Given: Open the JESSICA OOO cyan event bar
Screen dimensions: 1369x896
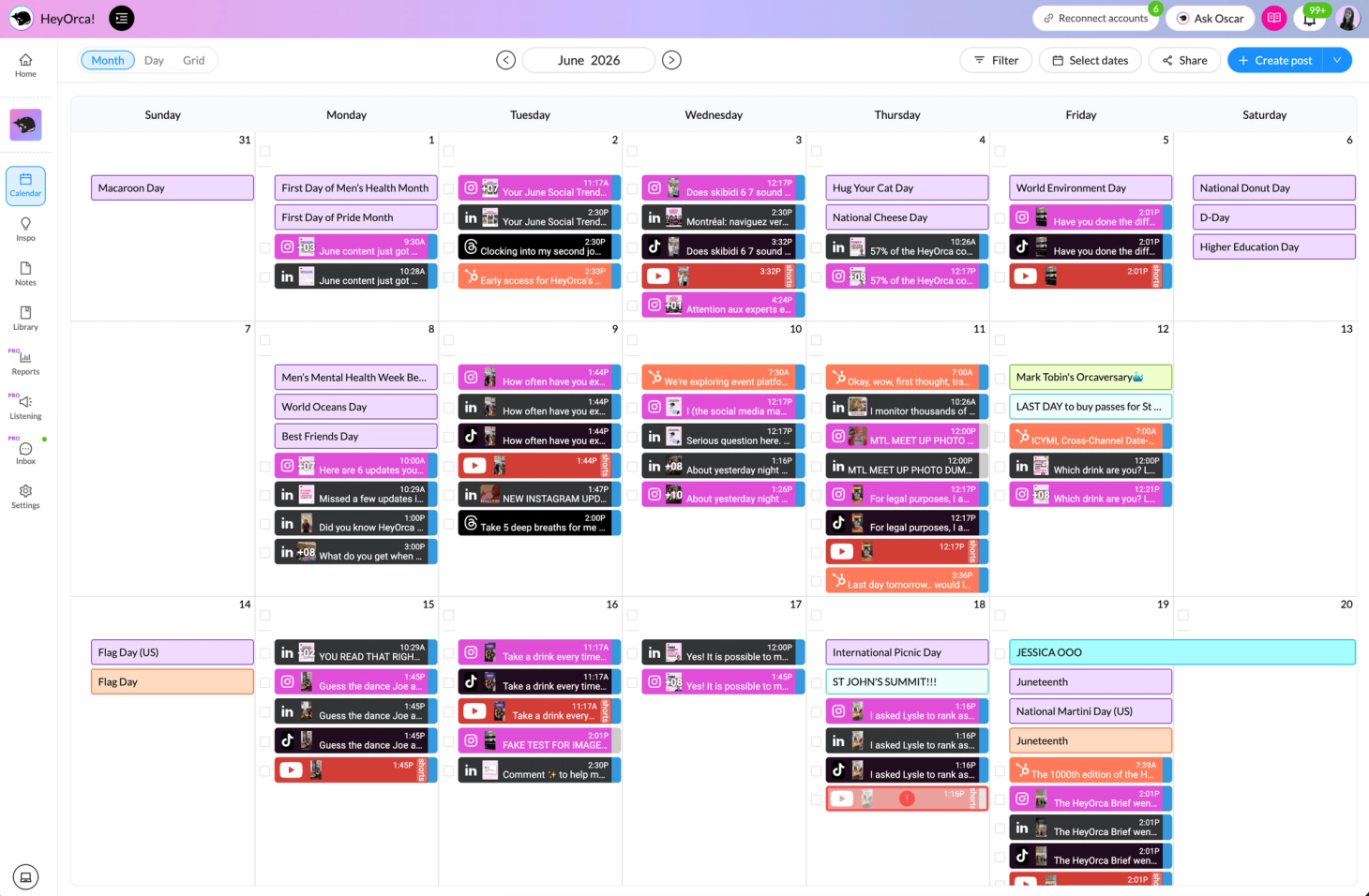Looking at the screenshot, I should tap(1182, 652).
